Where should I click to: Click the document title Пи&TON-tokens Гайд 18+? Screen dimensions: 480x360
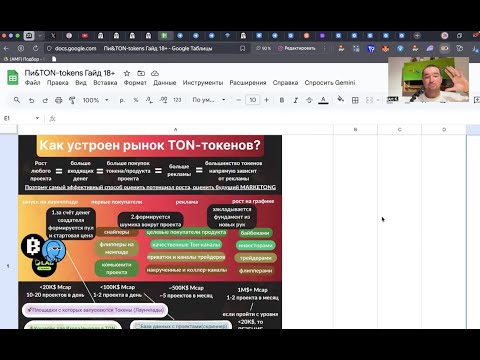[x=70, y=73]
